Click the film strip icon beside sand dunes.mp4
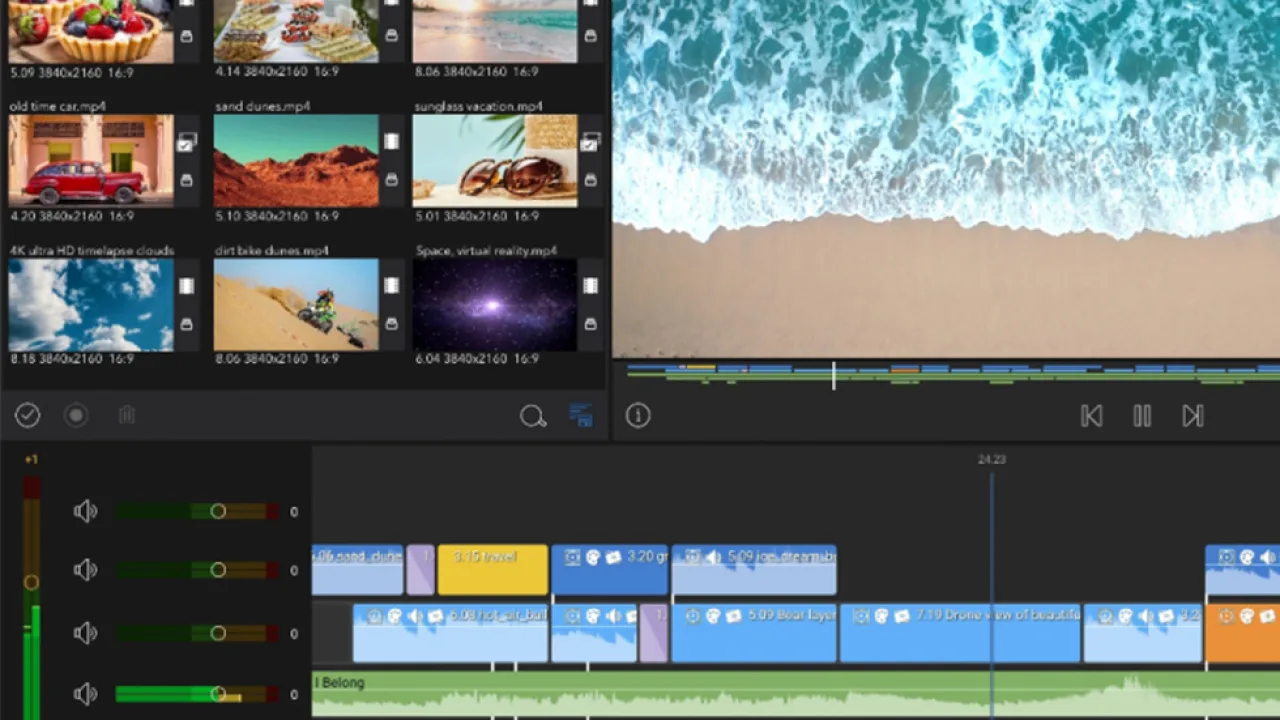1280x720 pixels. (391, 142)
